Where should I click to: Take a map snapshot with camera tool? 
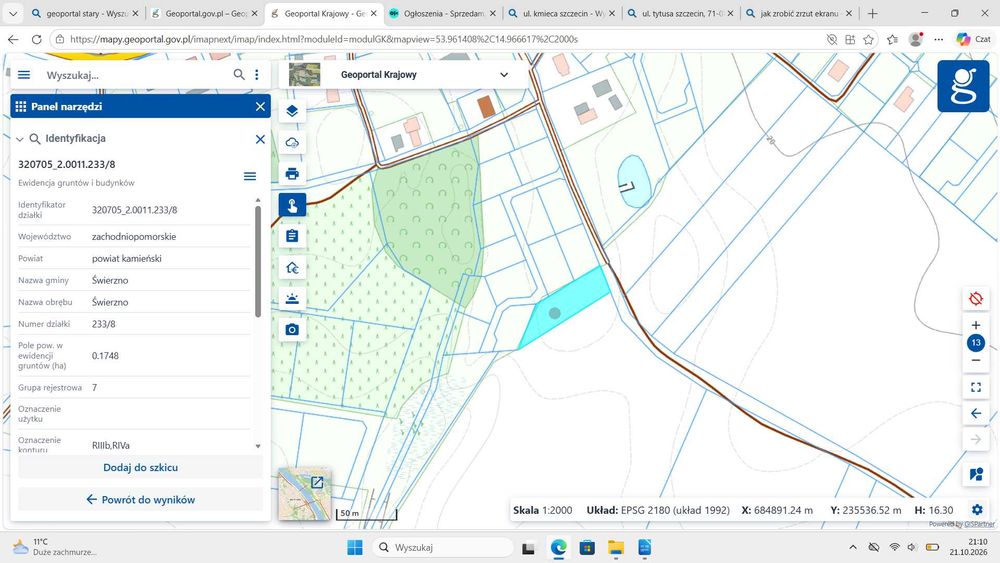(x=292, y=330)
